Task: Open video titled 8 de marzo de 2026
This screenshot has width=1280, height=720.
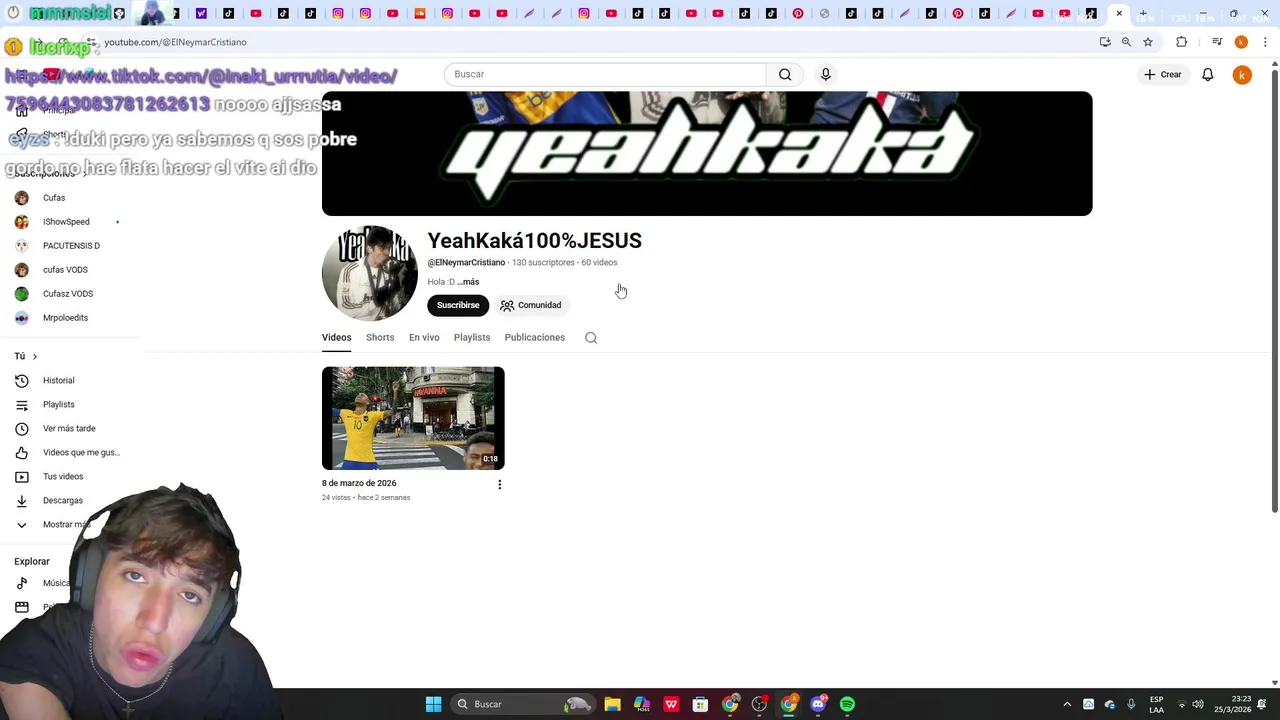Action: point(359,483)
